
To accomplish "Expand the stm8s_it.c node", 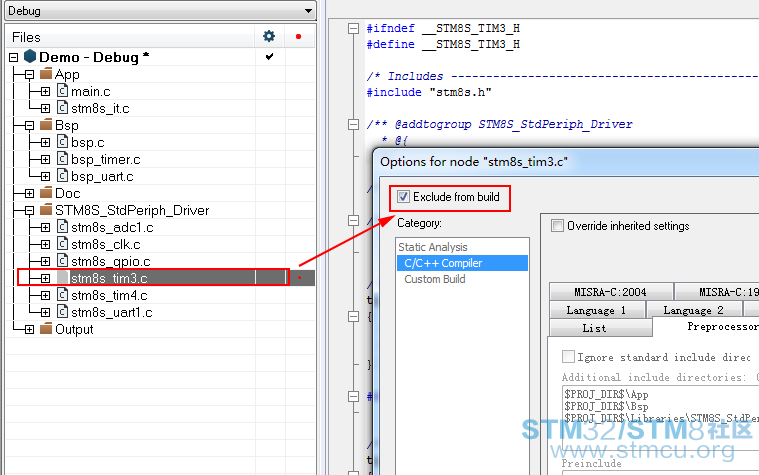I will click(46, 108).
